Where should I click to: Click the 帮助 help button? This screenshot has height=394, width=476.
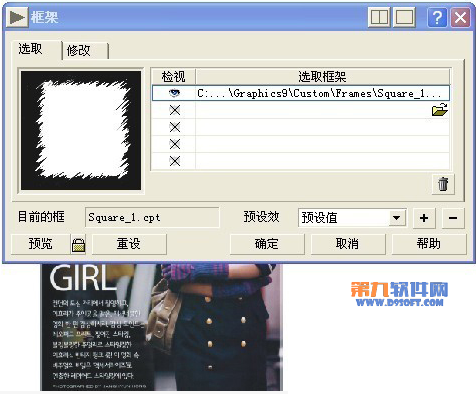(x=429, y=244)
